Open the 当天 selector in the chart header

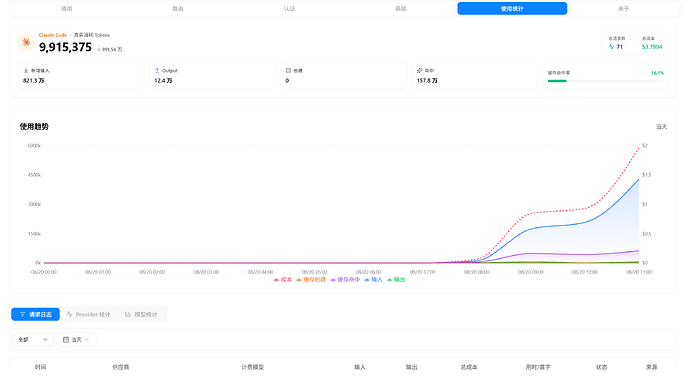[x=661, y=127]
